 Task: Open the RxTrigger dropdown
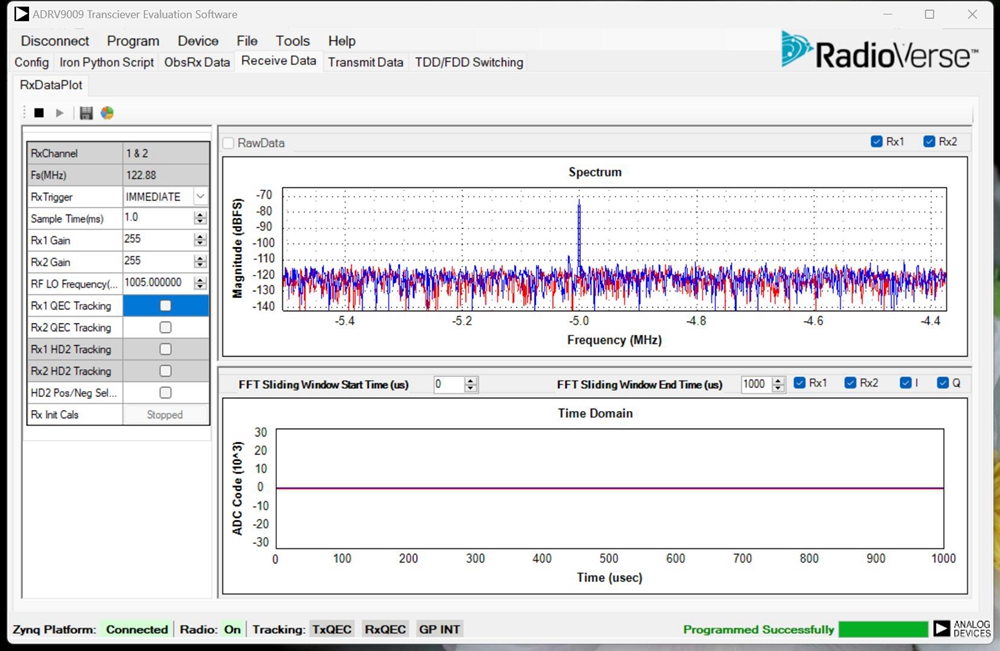point(200,197)
